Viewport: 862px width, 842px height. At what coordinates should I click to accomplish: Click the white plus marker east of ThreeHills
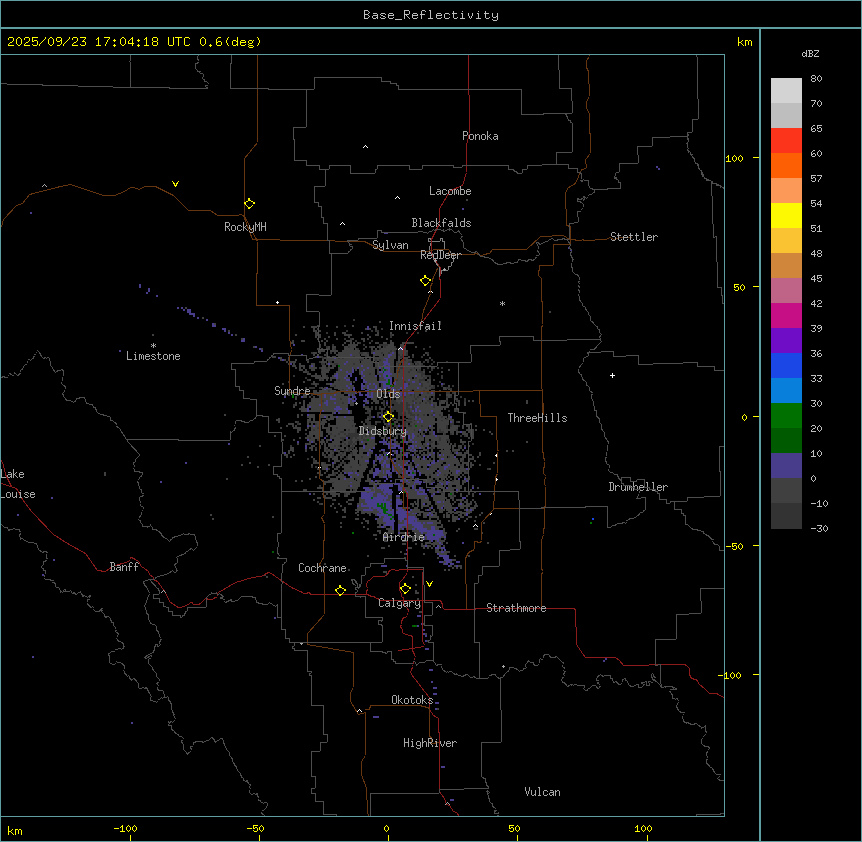pos(613,375)
